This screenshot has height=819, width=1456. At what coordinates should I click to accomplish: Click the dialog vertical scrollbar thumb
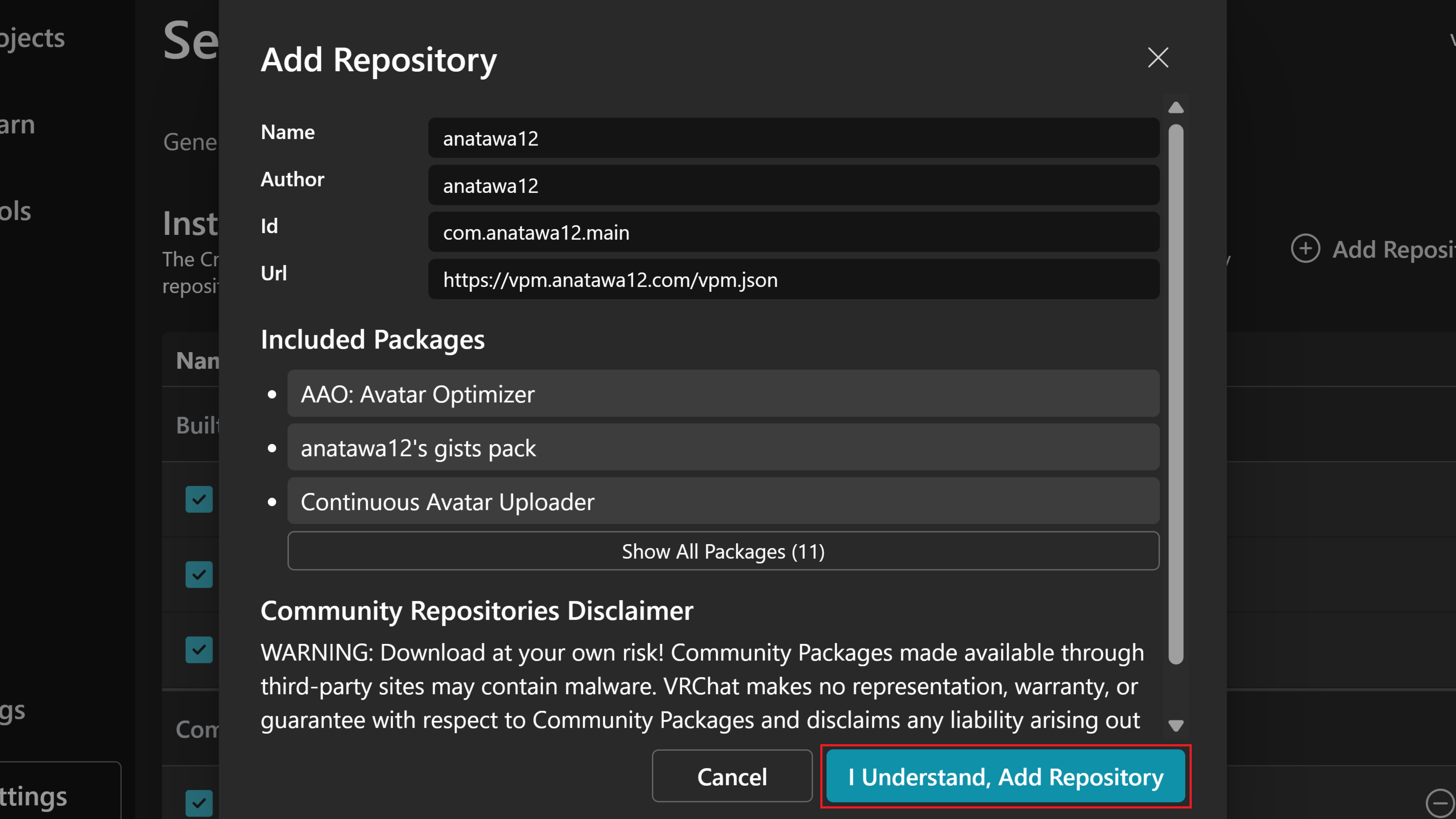(1176, 394)
